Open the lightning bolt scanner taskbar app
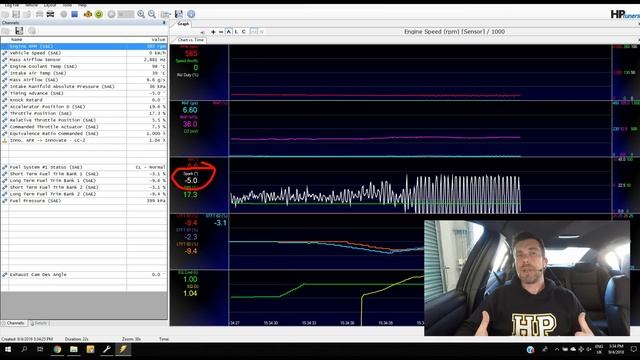This screenshot has width=640, height=360. (x=123, y=349)
